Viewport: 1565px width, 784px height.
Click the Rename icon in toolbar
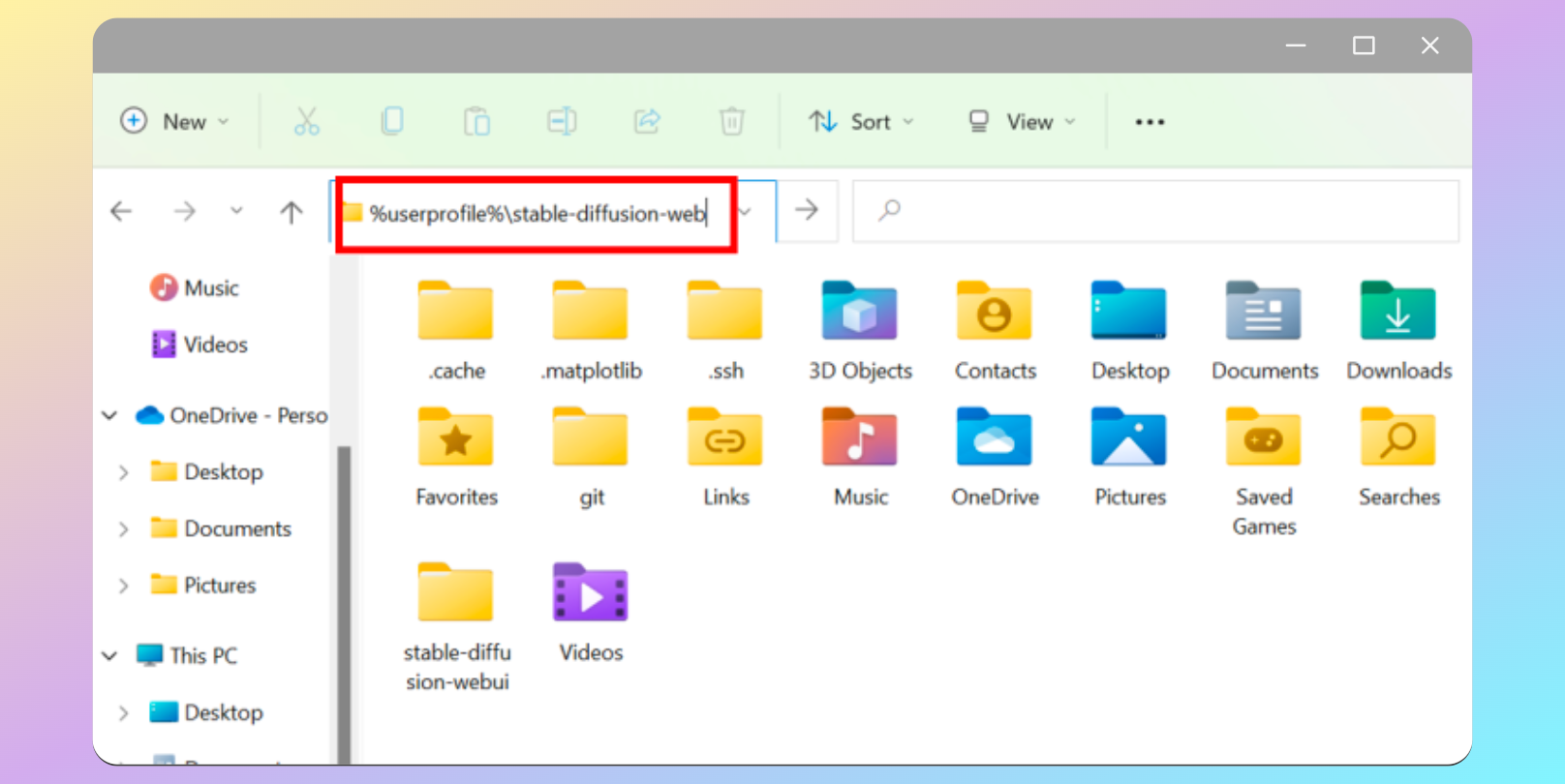coord(562,121)
